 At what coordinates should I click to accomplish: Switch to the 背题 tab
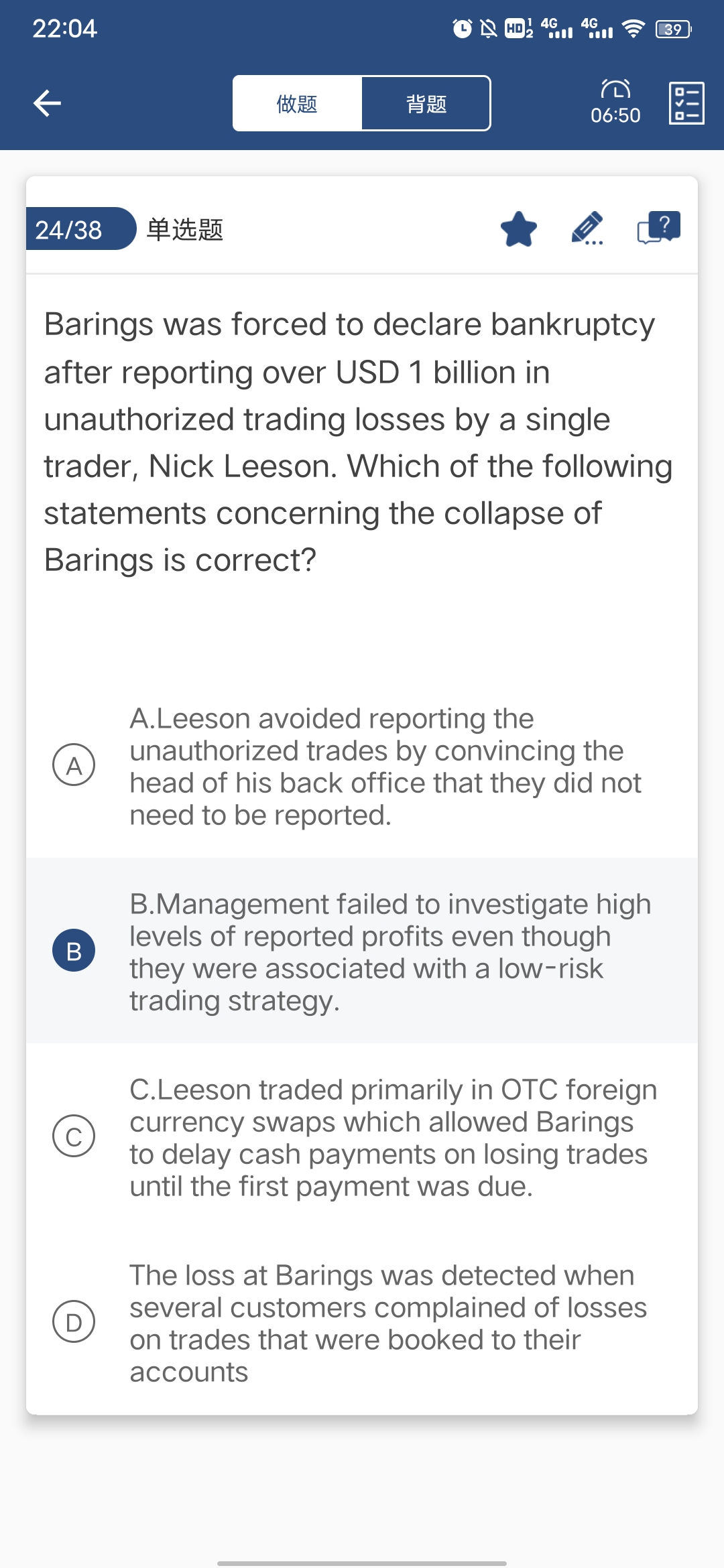pos(426,103)
